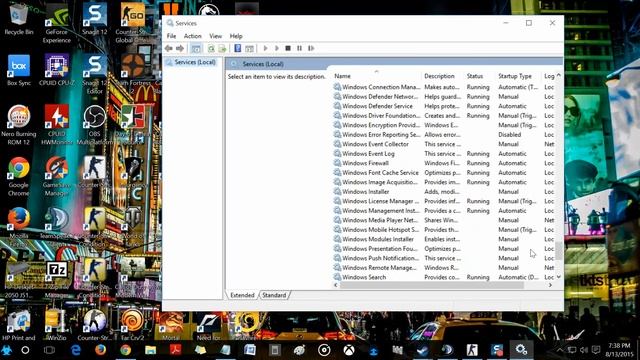
Task: Select Windows Management Instrumentation service
Action: pyautogui.click(x=444, y=211)
